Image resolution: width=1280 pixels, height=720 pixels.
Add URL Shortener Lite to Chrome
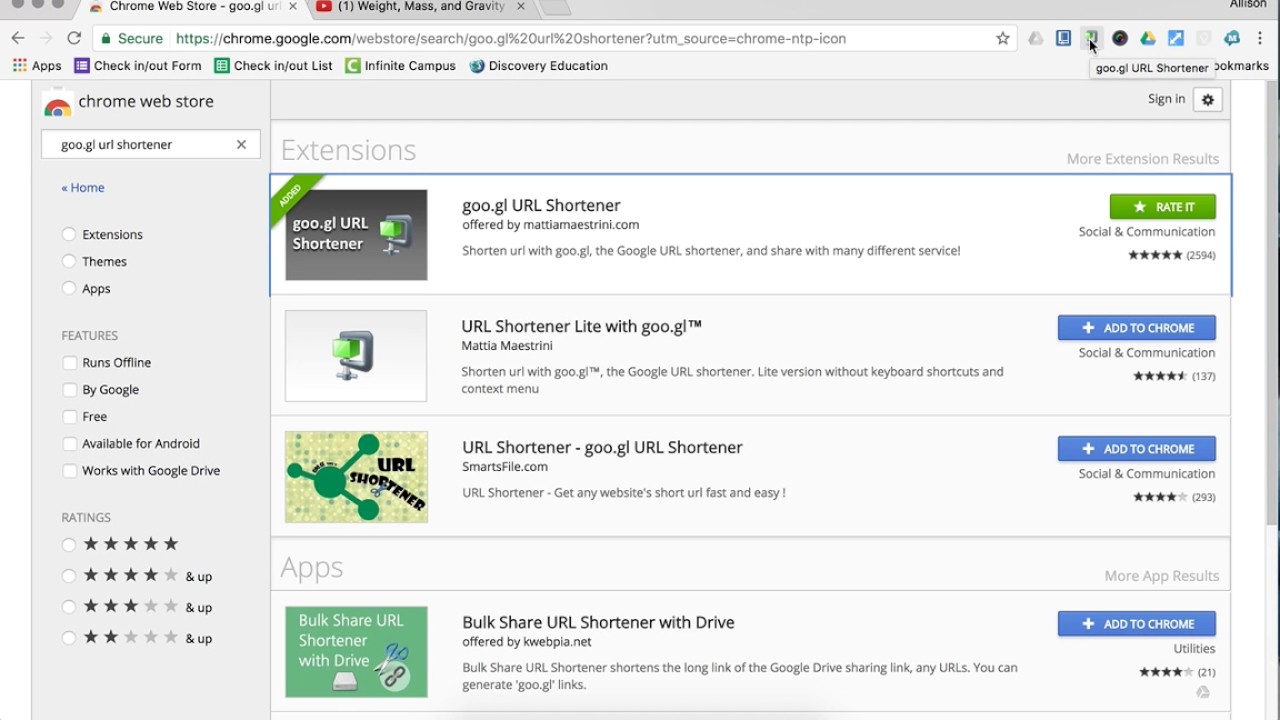point(1137,328)
